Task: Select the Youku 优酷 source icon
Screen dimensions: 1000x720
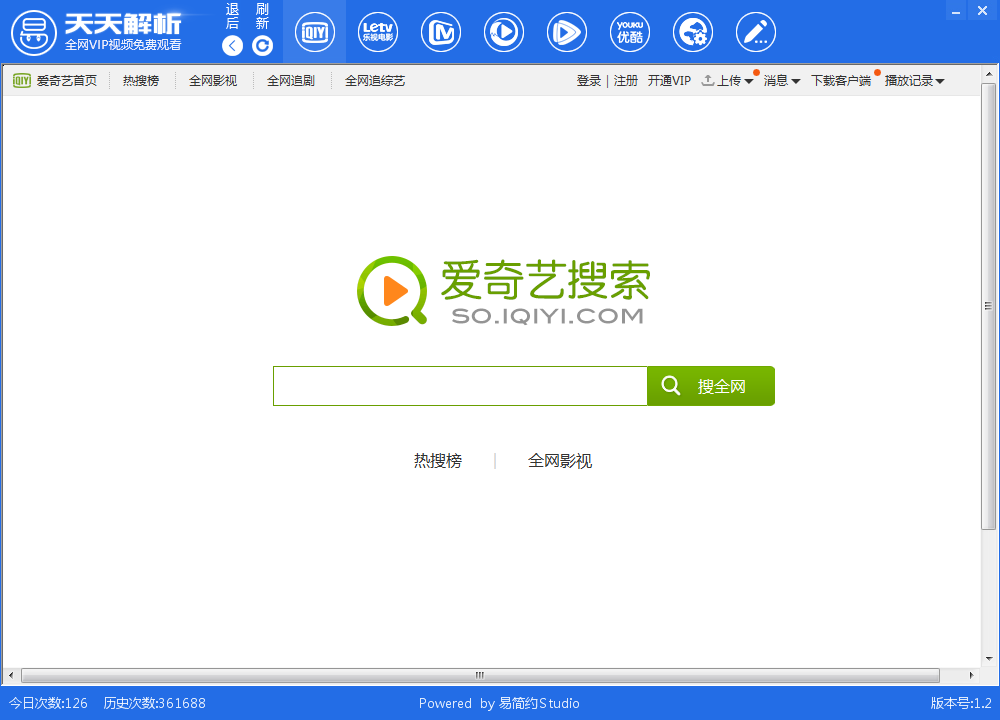Action: (629, 33)
